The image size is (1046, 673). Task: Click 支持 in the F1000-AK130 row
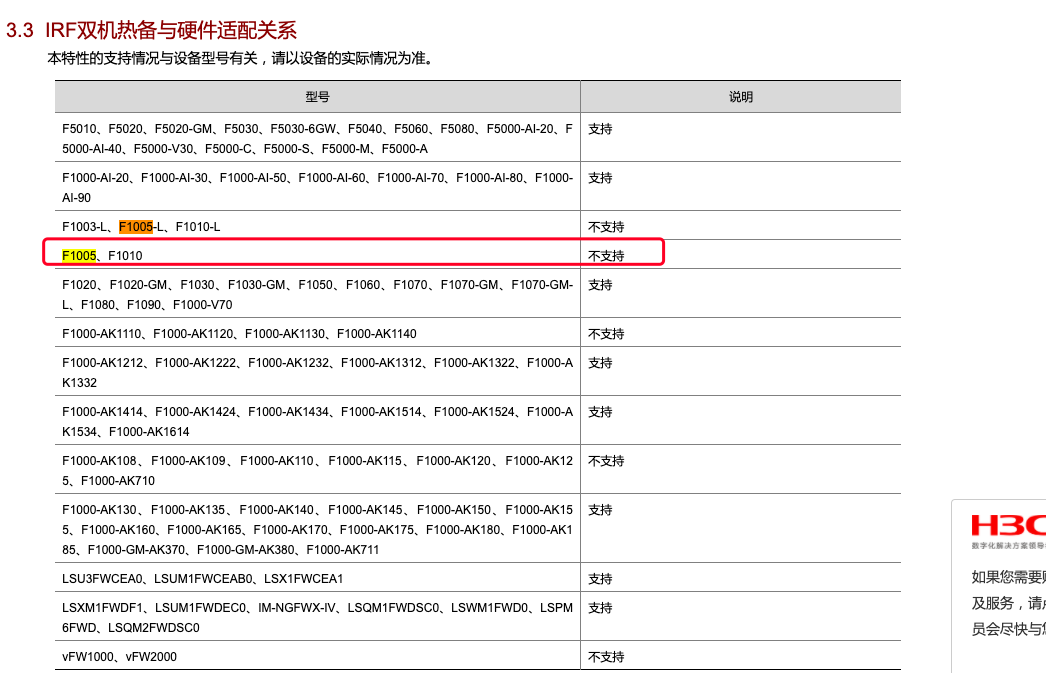click(600, 510)
